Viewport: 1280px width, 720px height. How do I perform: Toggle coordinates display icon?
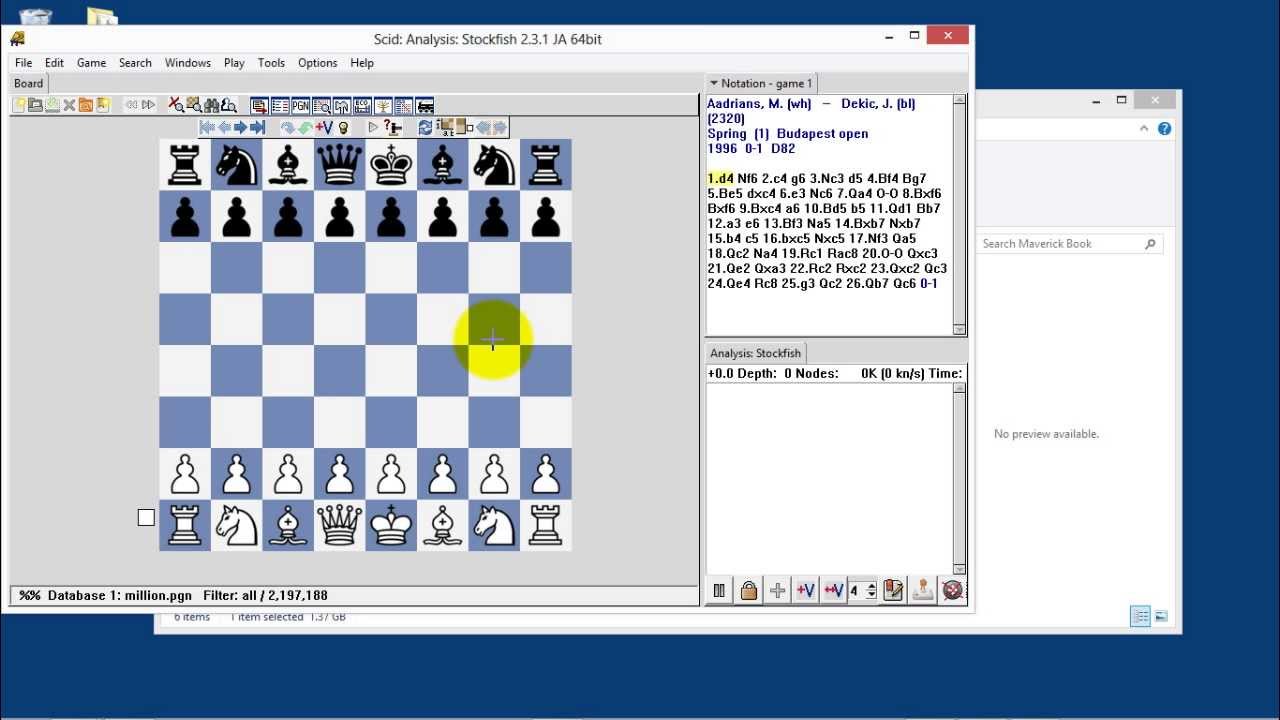(x=445, y=127)
